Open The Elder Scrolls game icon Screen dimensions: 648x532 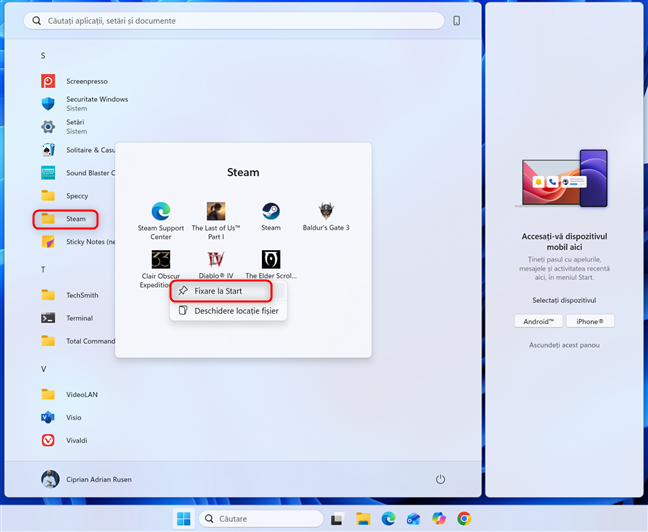(271, 261)
